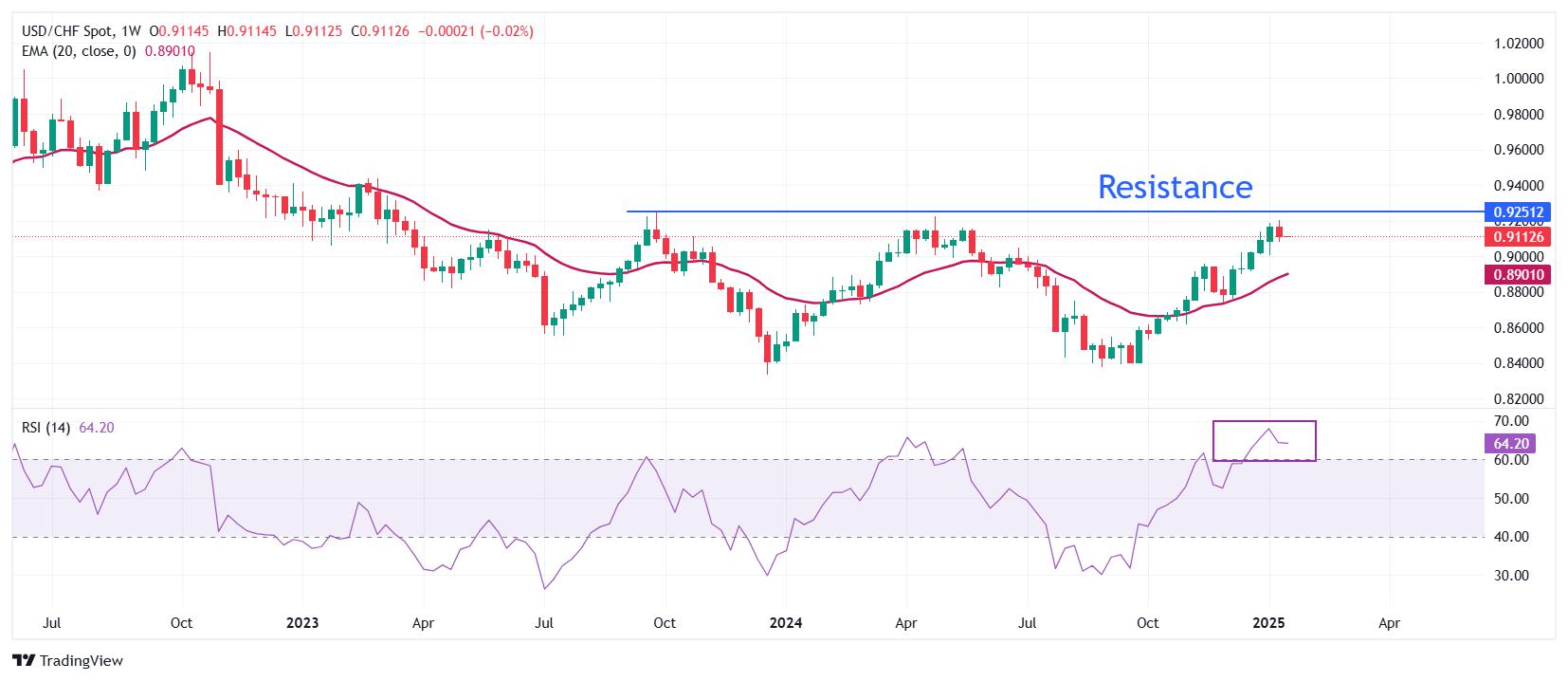Click the RSI 40.00 scale label
The image size is (1568, 681).
(x=1509, y=537)
